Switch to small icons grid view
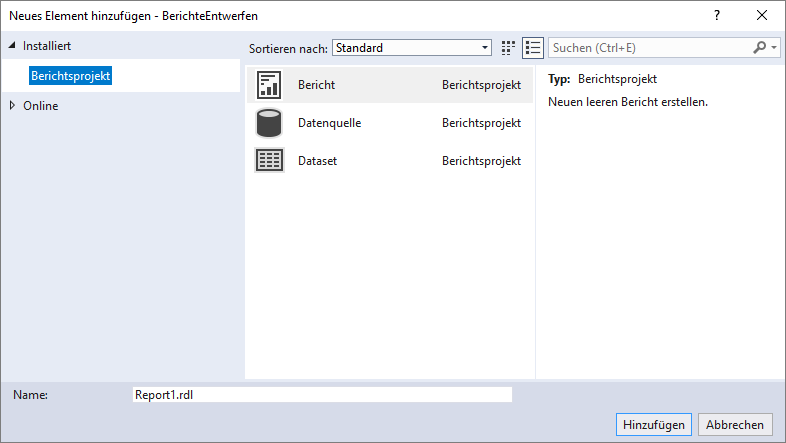This screenshot has width=786, height=443. (x=508, y=48)
